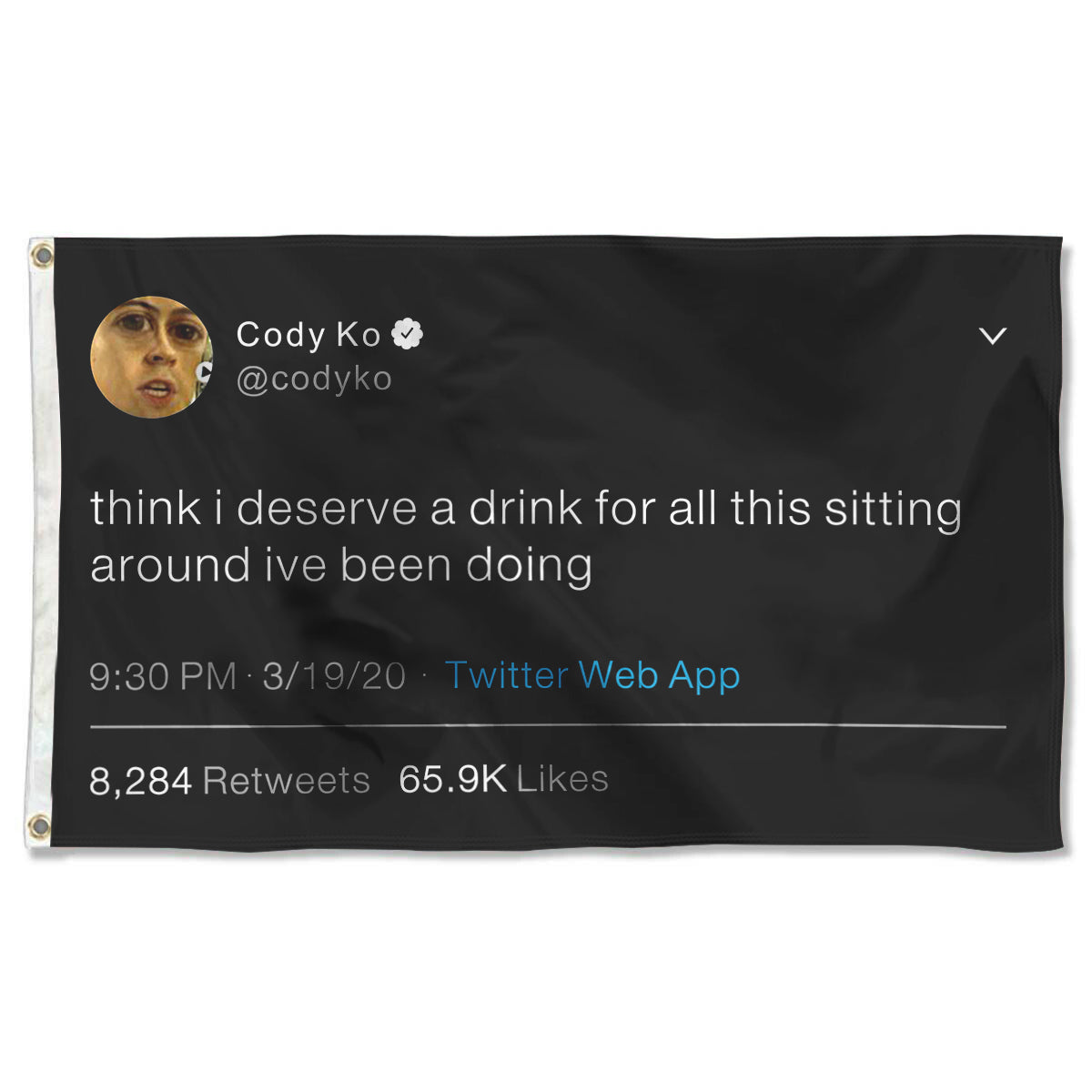Click the bottom-left brass grommet
Image resolution: width=1092 pixels, height=1092 pixels.
coord(38,826)
